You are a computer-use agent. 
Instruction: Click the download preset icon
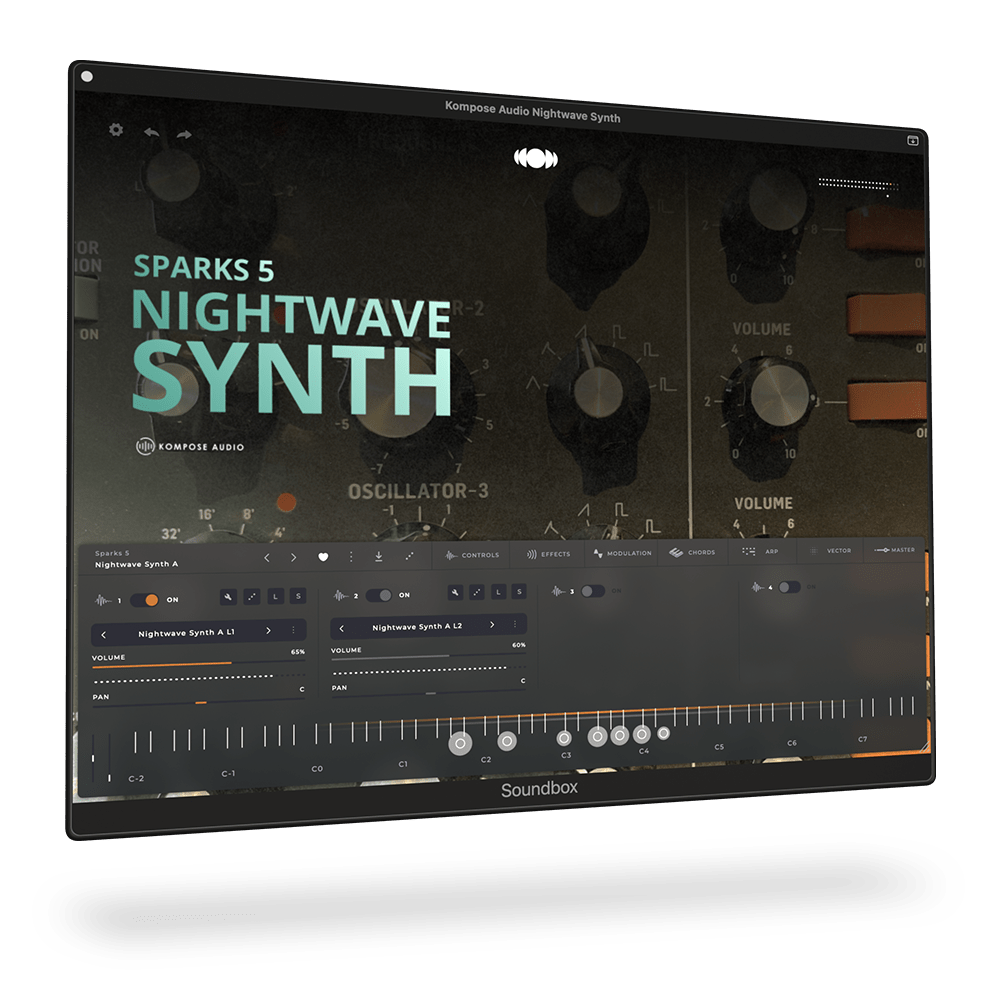coord(378,554)
